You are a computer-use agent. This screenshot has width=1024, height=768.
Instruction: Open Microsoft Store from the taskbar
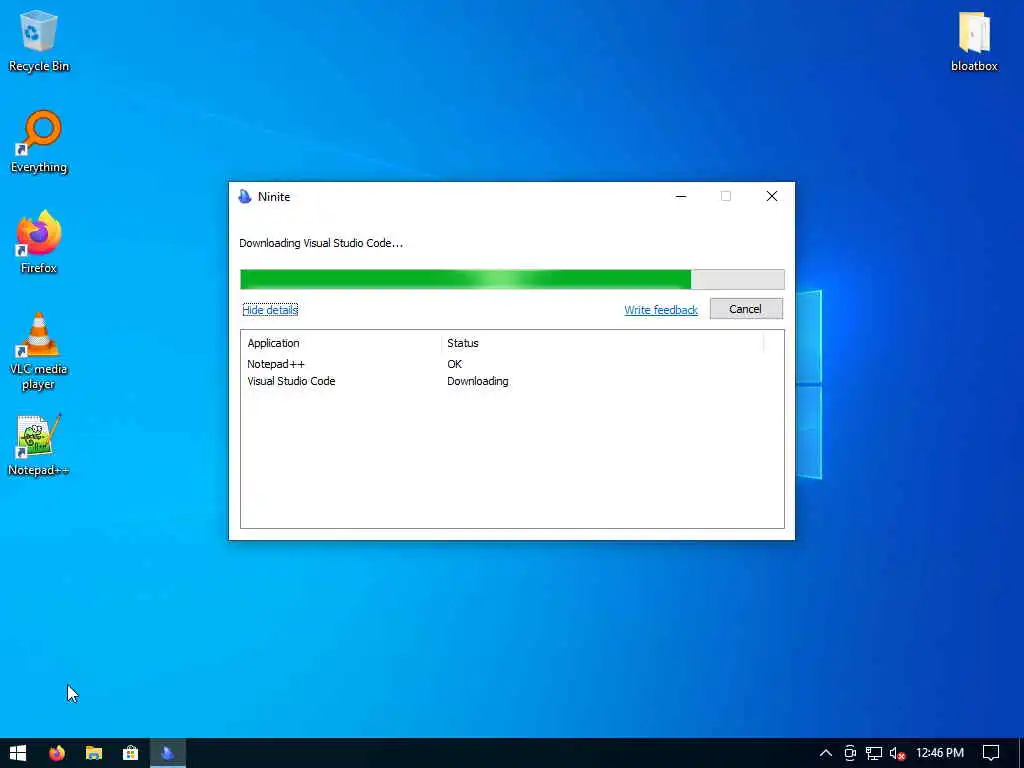click(x=131, y=753)
